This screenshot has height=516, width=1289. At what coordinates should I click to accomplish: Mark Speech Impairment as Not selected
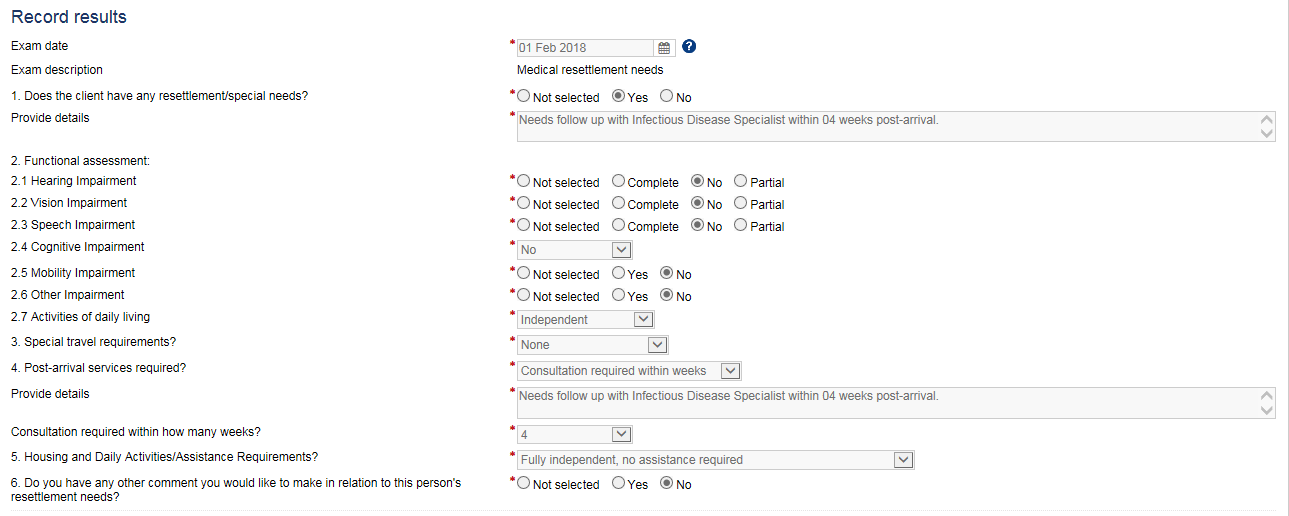[524, 226]
